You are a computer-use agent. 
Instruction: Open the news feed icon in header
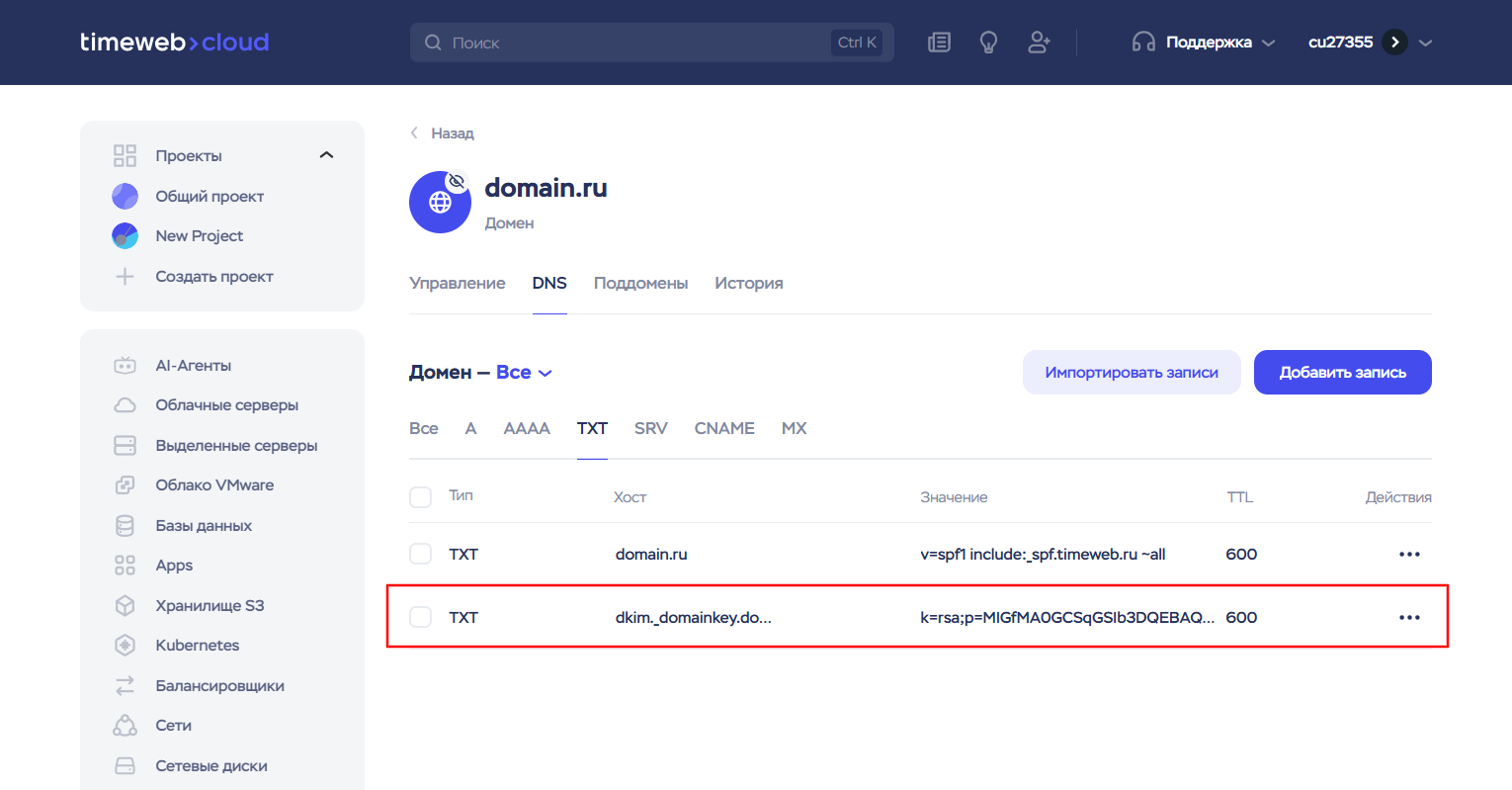(939, 43)
